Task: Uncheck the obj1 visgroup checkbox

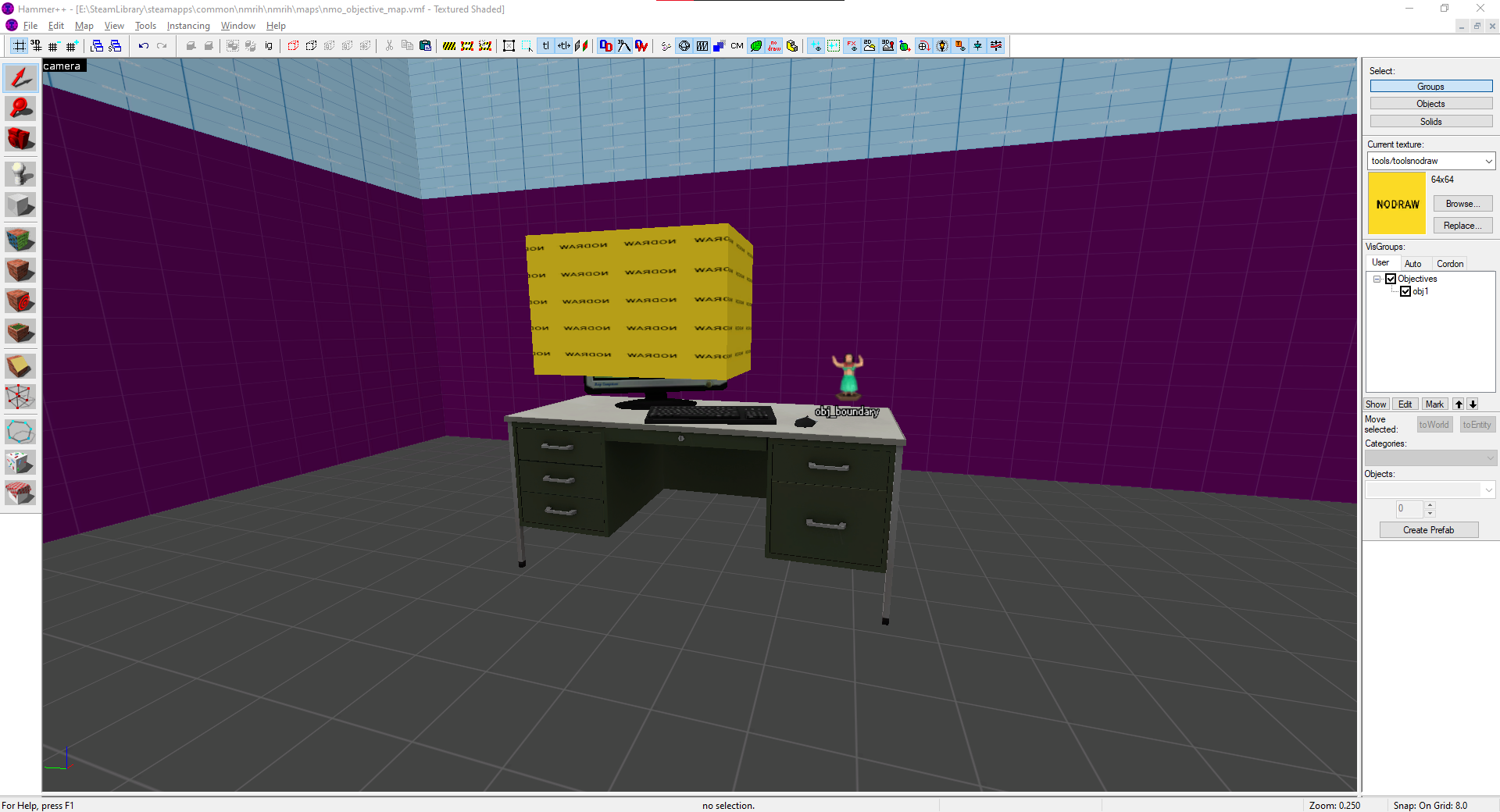Action: 1405,291
